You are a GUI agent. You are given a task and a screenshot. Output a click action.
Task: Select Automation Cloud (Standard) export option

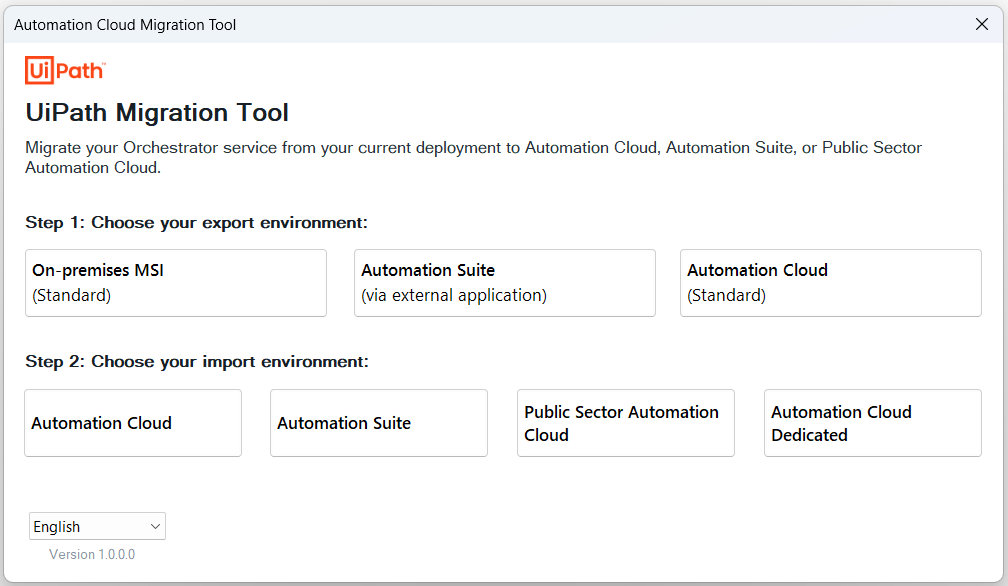click(x=830, y=283)
